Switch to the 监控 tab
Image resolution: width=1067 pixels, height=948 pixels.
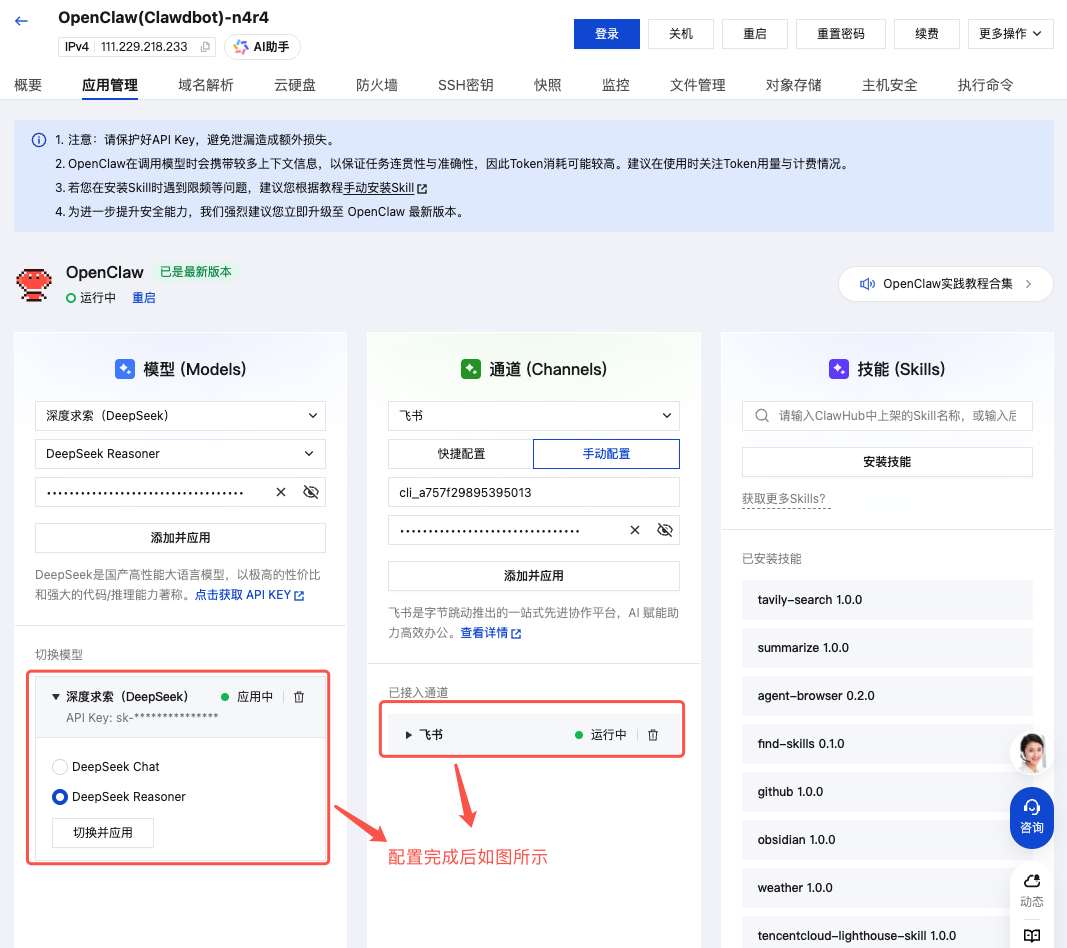point(615,85)
